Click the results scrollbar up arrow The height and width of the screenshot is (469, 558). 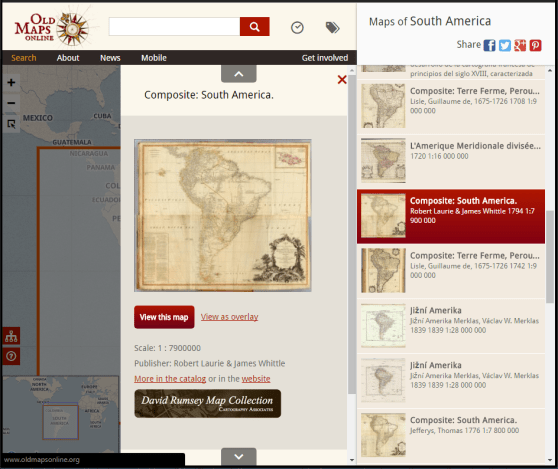(550, 70)
